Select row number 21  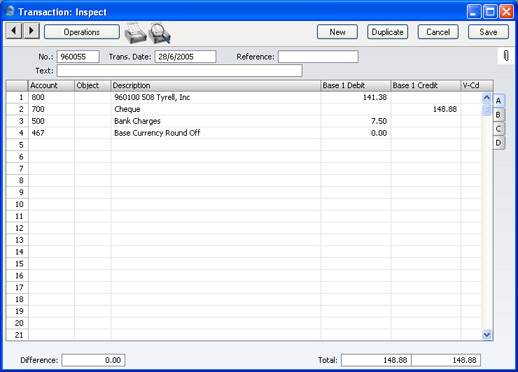pyautogui.click(x=17, y=335)
